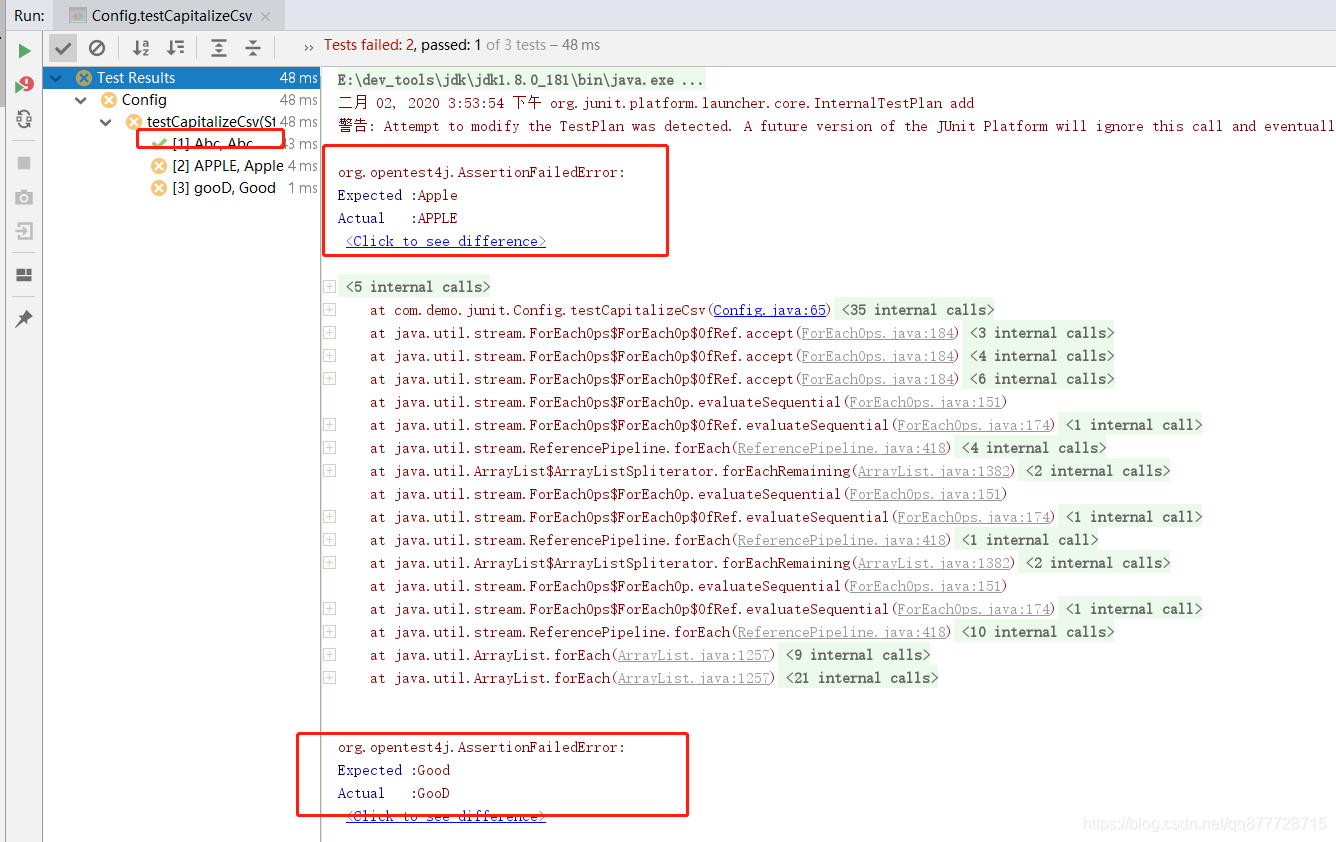Select the testCapitalizeCsv method row
Image resolution: width=1336 pixels, height=842 pixels.
182,122
